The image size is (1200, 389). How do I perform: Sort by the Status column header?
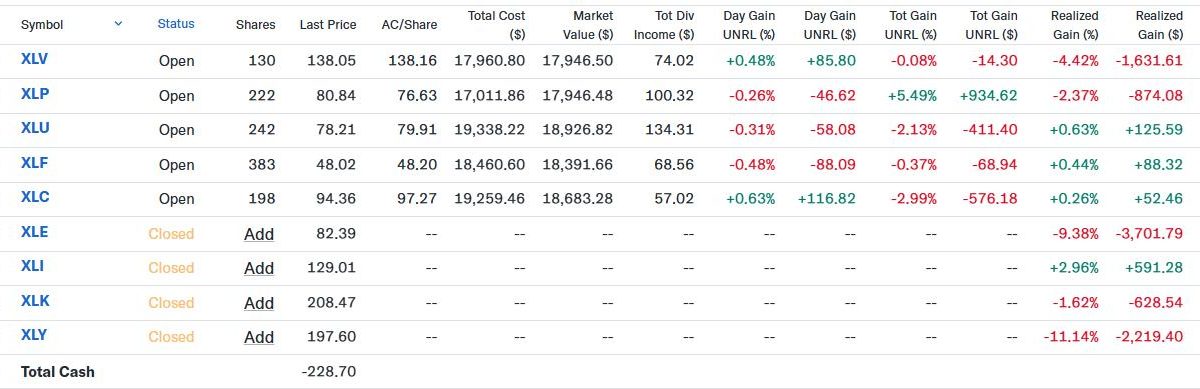pos(176,23)
